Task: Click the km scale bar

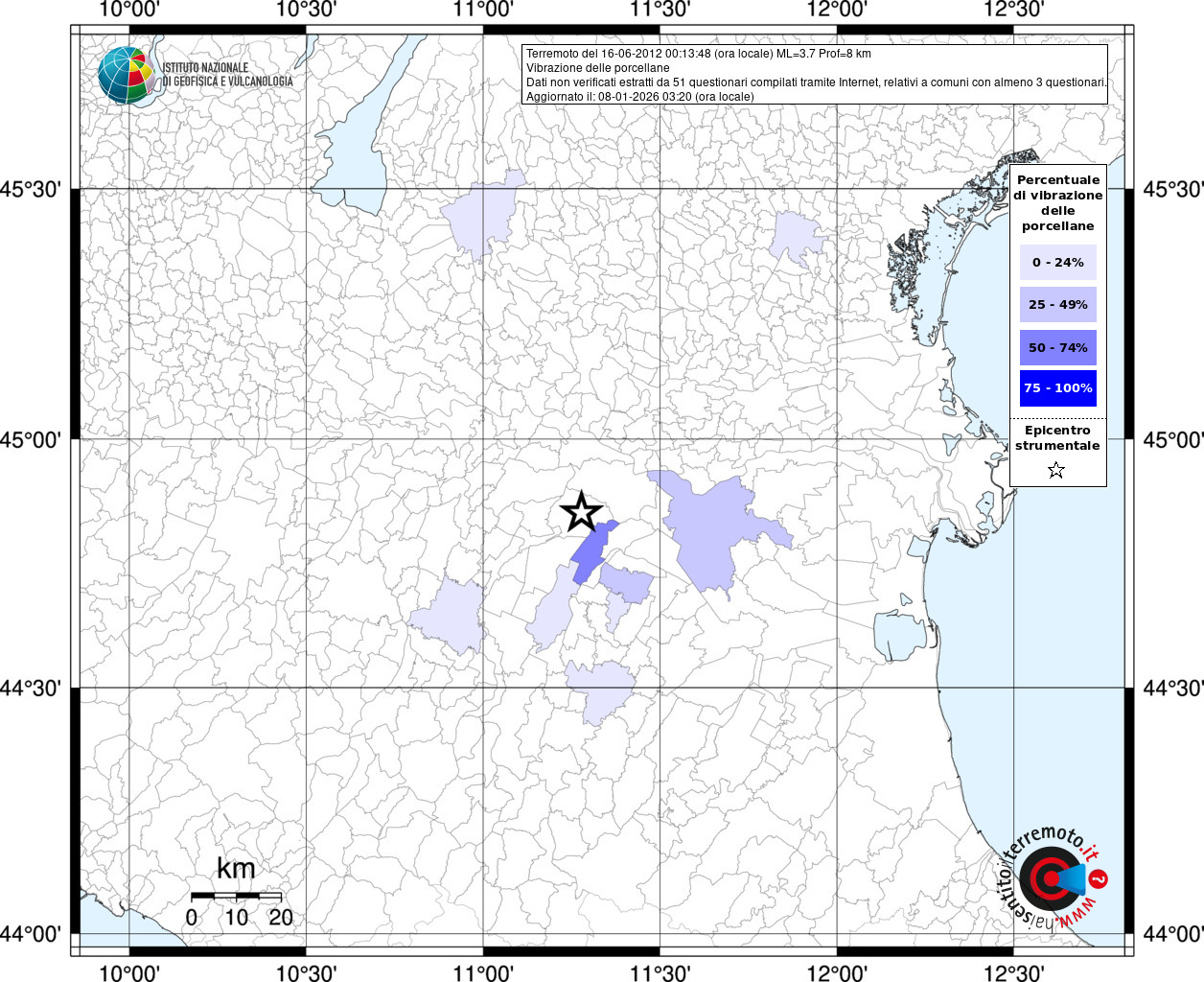Action: [236, 896]
